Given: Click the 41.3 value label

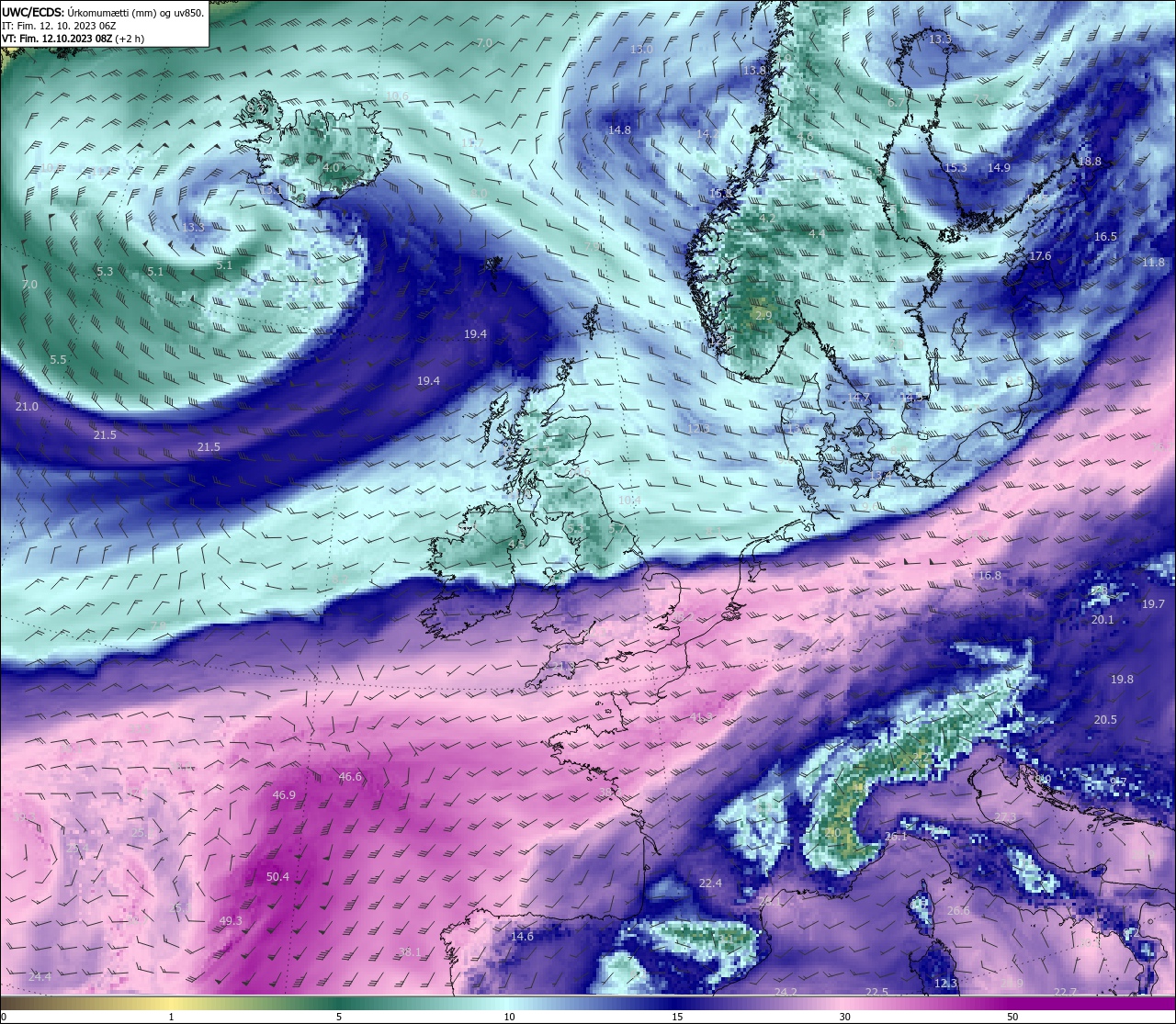Looking at the screenshot, I should 701,717.
